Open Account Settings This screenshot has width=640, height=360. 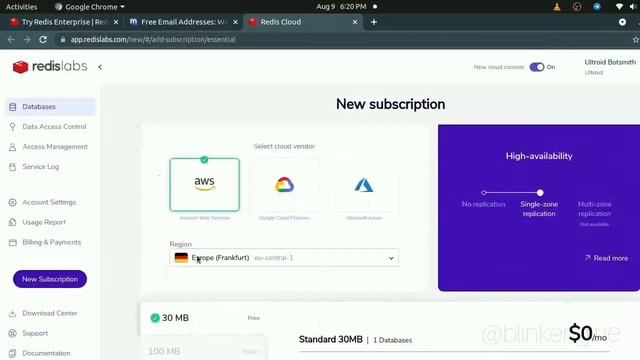pyautogui.click(x=49, y=202)
